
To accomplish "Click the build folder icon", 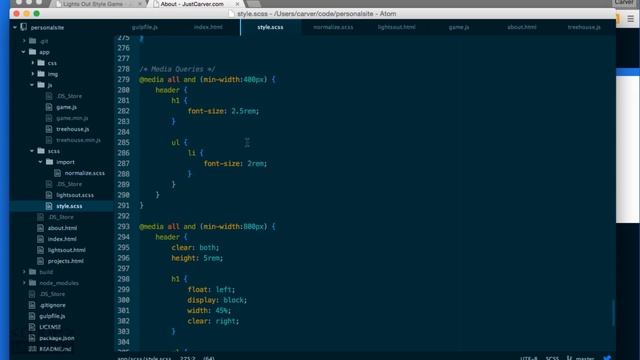I will point(33,272).
